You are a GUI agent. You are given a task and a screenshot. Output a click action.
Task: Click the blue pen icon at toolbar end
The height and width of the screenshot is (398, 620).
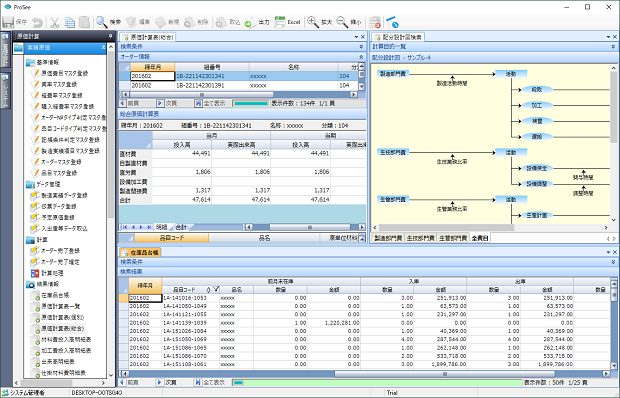(392, 22)
